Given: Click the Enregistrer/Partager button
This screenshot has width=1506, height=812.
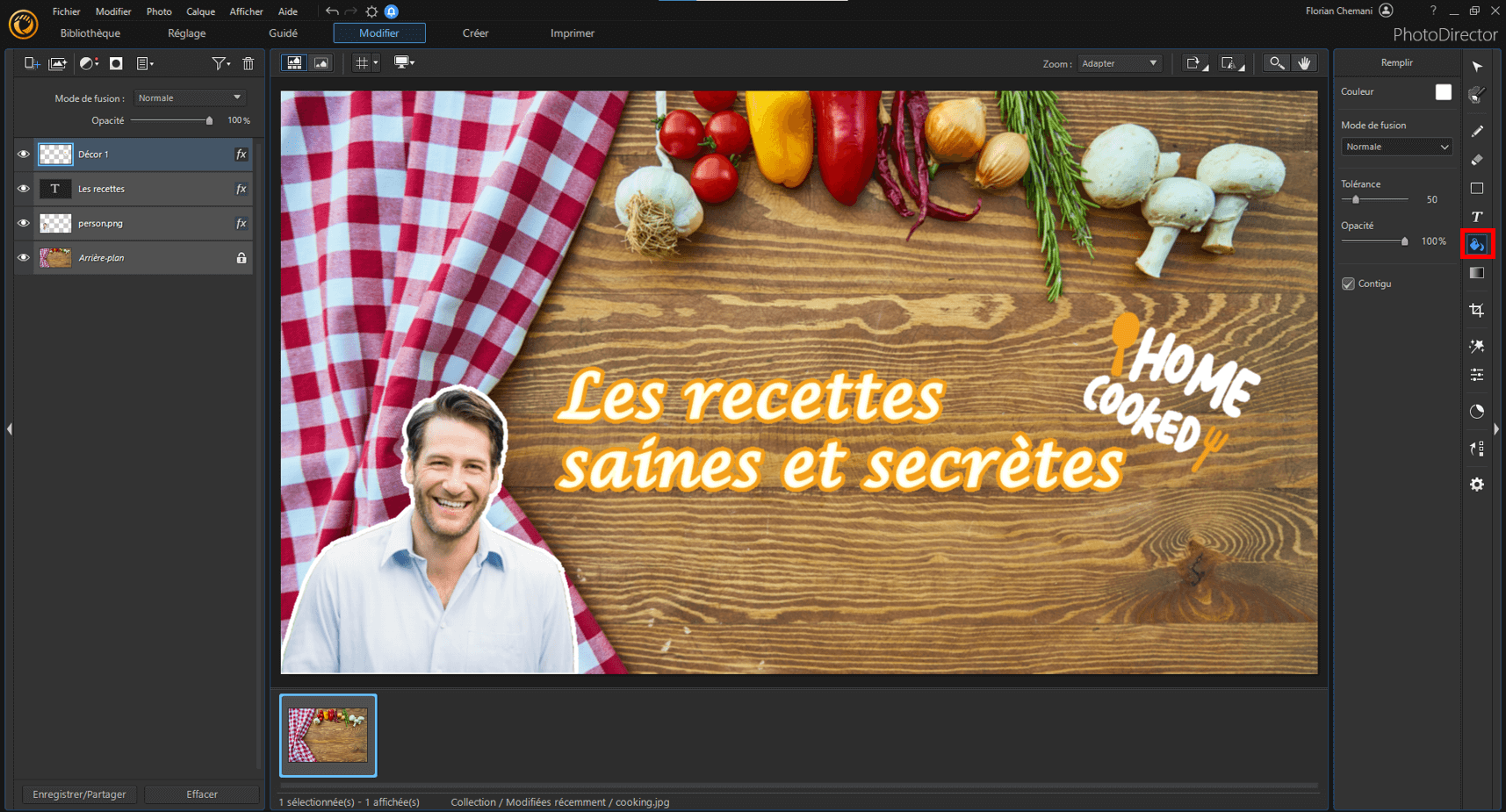Looking at the screenshot, I should [x=79, y=794].
